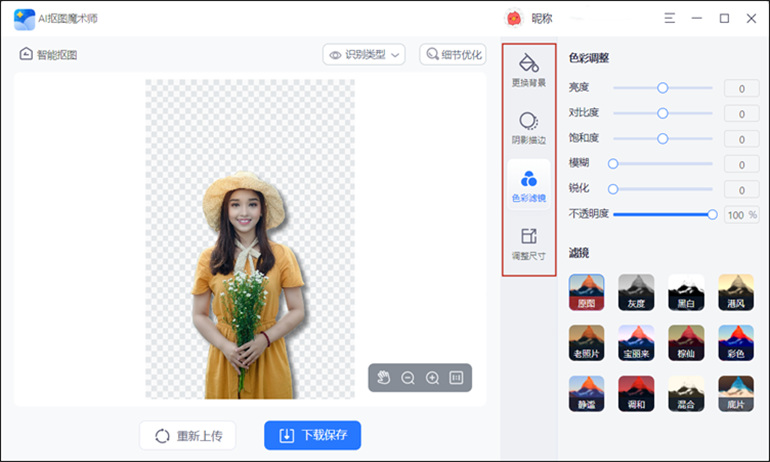
Task: Click the zoom in magnifier icon
Action: pyautogui.click(x=432, y=378)
